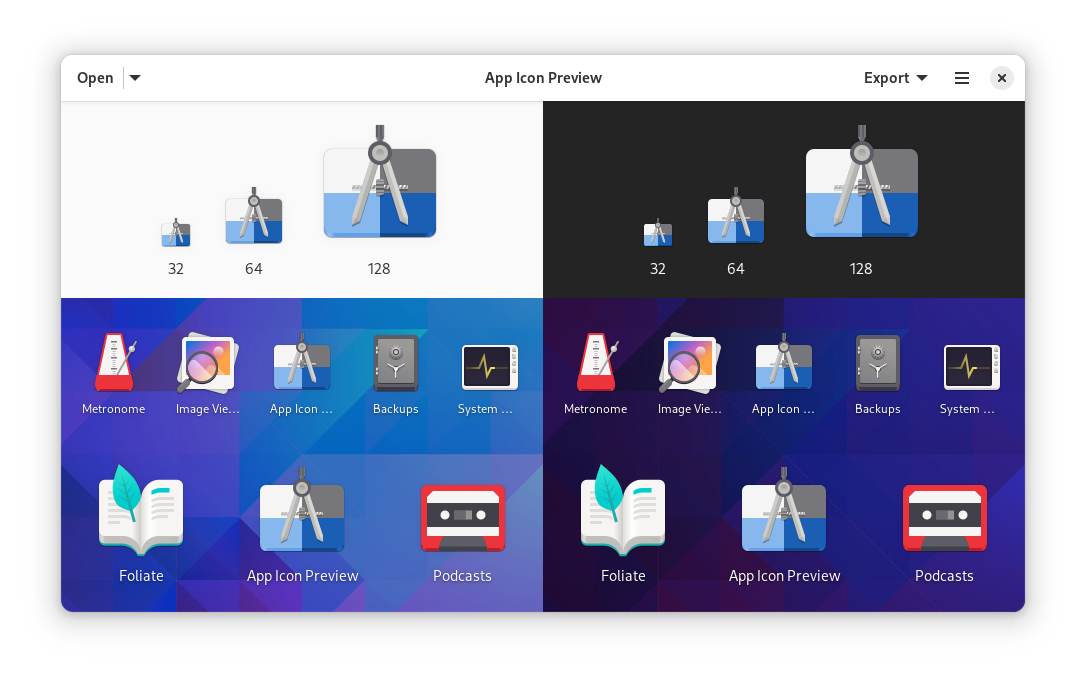Click large App Icon Preview icon, light panel
The width and height of the screenshot is (1086, 679).
pyautogui.click(x=302, y=509)
